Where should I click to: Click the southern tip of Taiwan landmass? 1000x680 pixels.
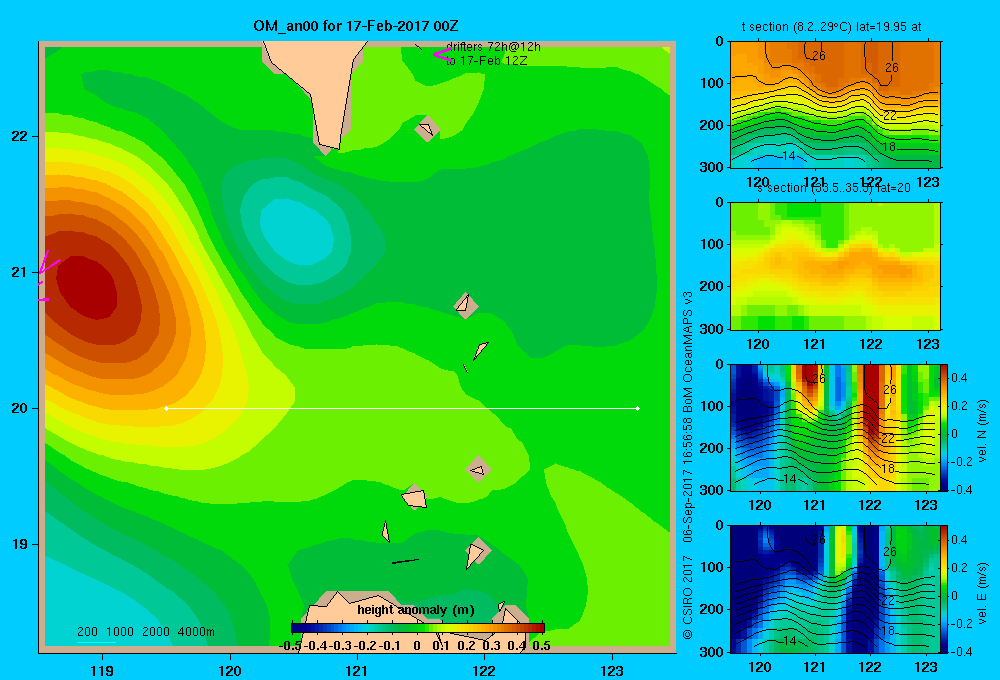329,145
